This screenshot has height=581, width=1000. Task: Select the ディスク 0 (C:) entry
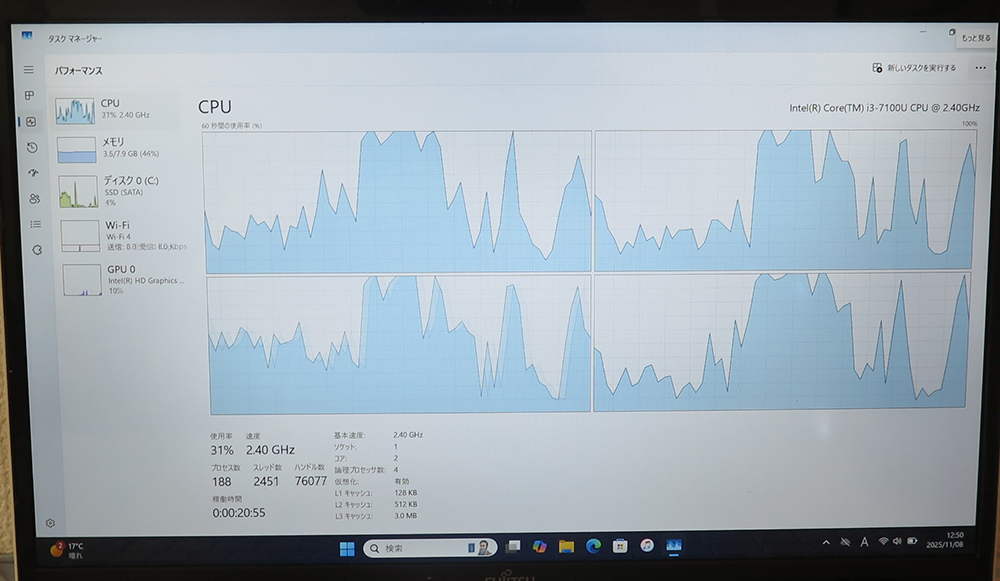pyautogui.click(x=121, y=191)
